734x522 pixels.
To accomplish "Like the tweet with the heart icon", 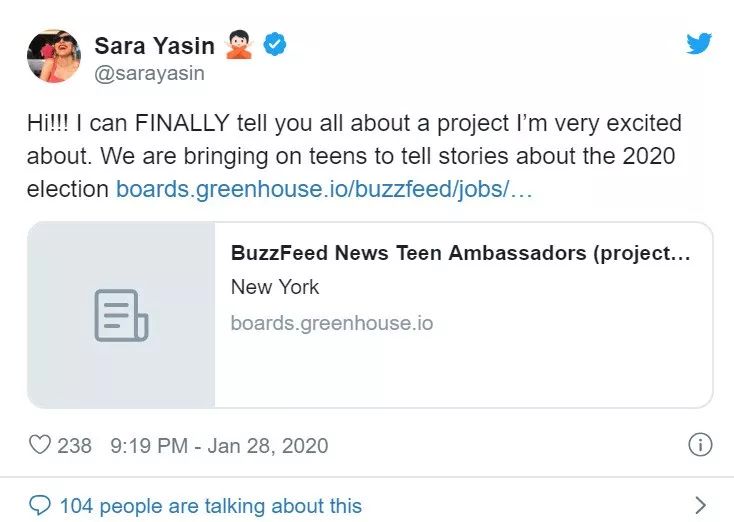I will click(39, 445).
